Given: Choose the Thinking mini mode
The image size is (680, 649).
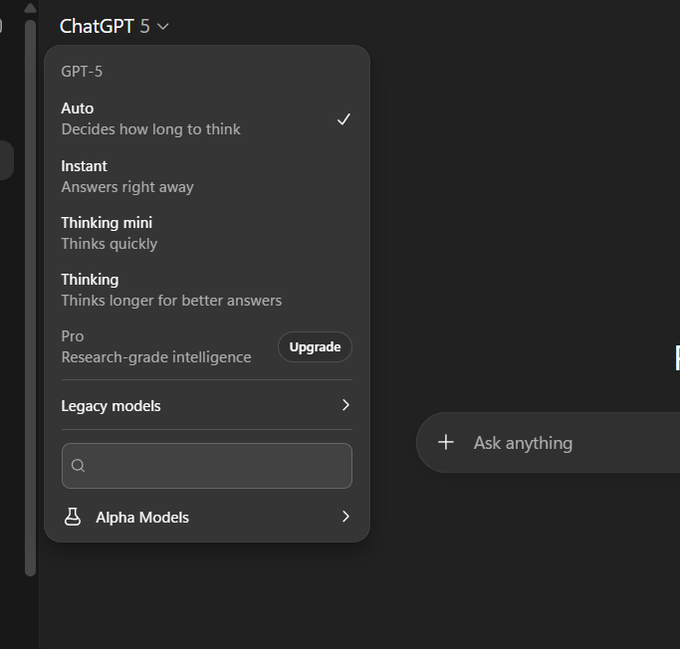Looking at the screenshot, I should point(207,233).
